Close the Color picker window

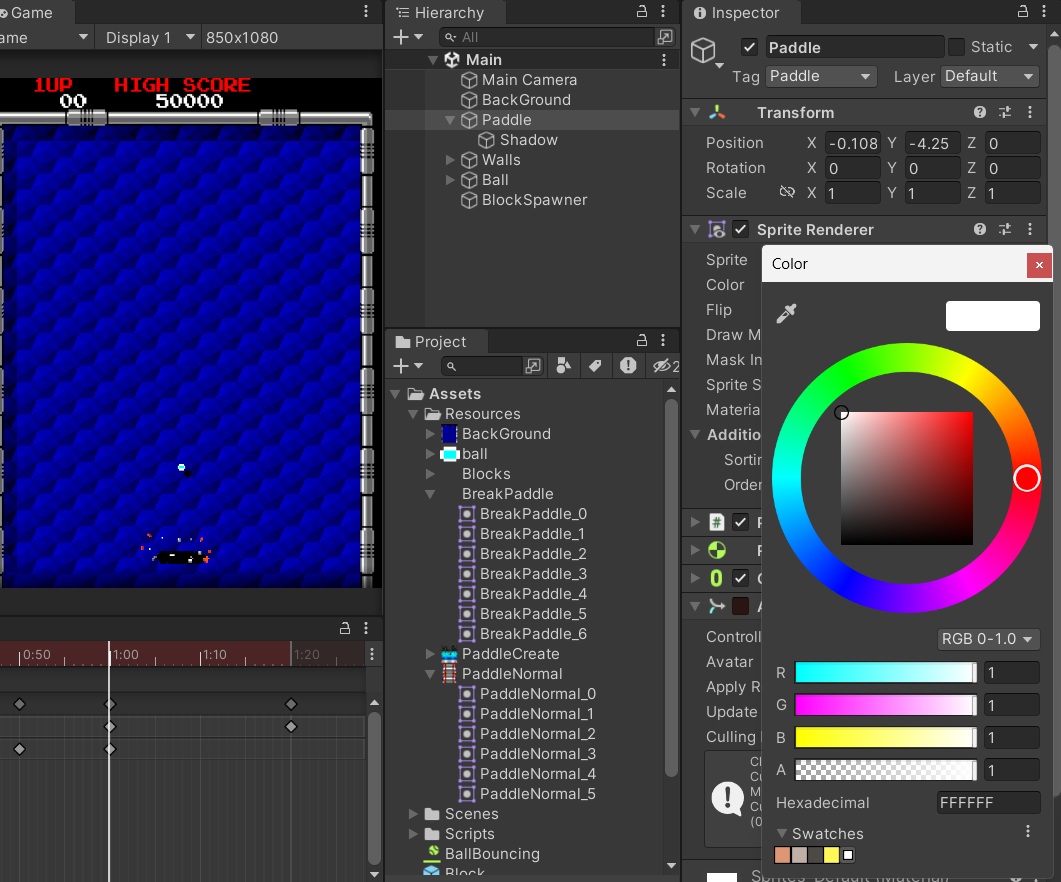point(1039,265)
